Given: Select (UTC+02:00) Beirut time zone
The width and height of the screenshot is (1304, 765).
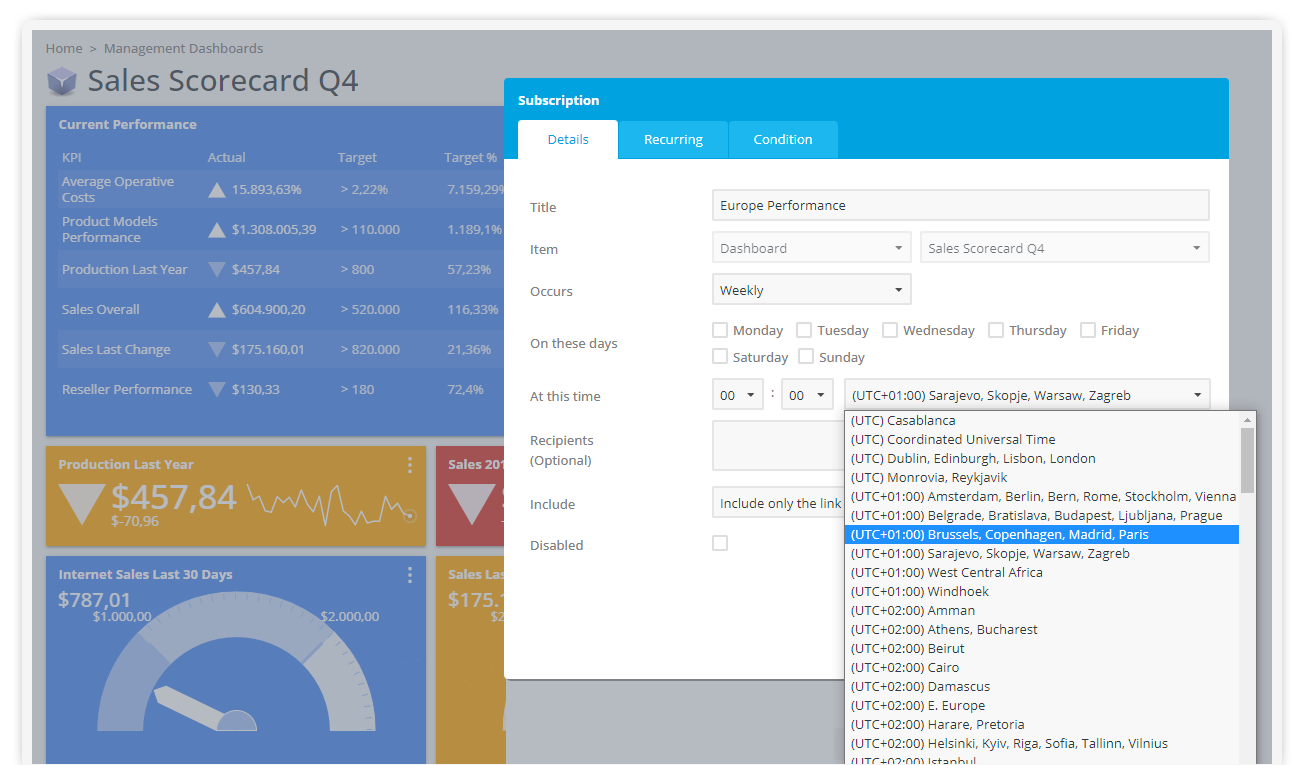Looking at the screenshot, I should pyautogui.click(x=1042, y=649).
